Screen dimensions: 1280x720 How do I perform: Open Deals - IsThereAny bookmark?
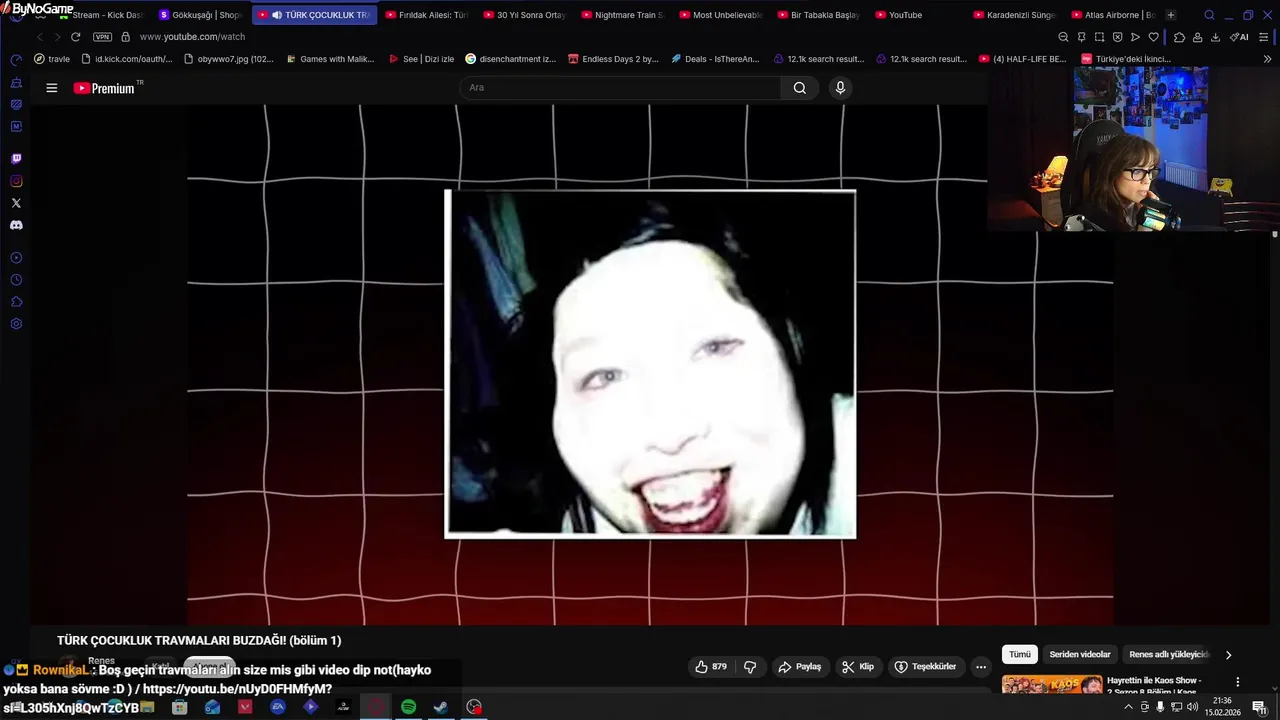click(715, 59)
